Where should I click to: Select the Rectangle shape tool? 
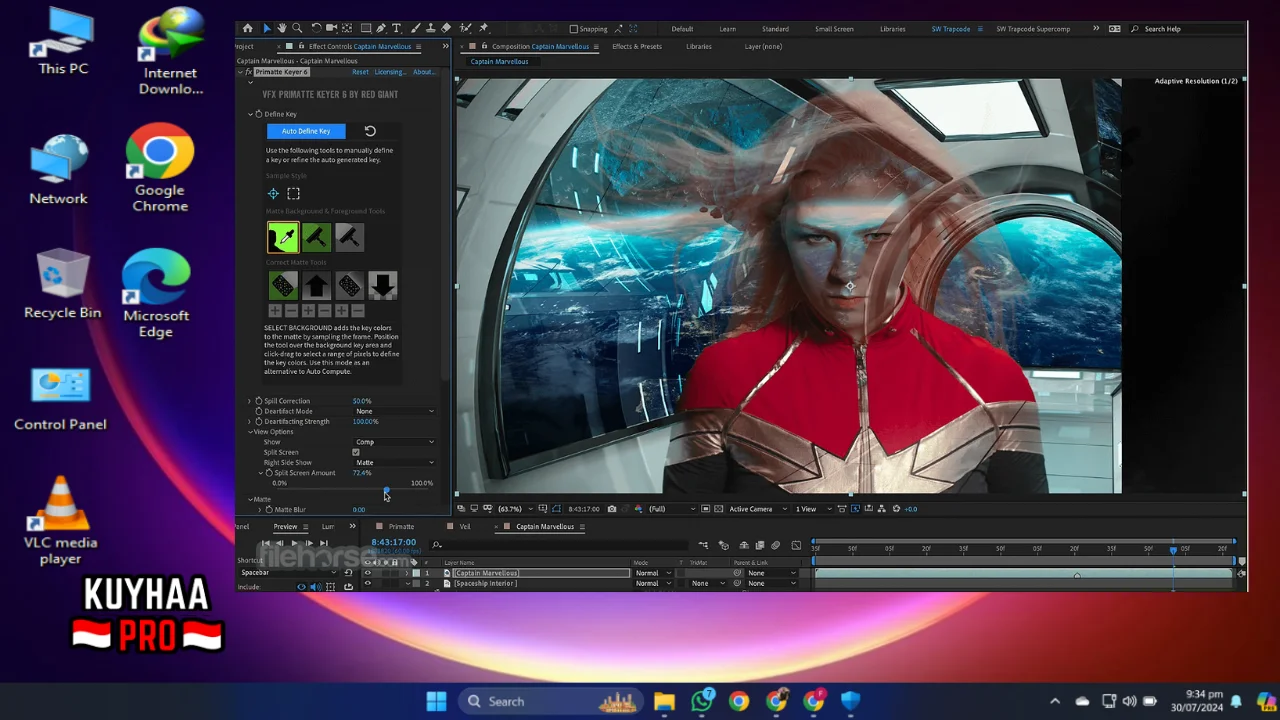tap(366, 28)
